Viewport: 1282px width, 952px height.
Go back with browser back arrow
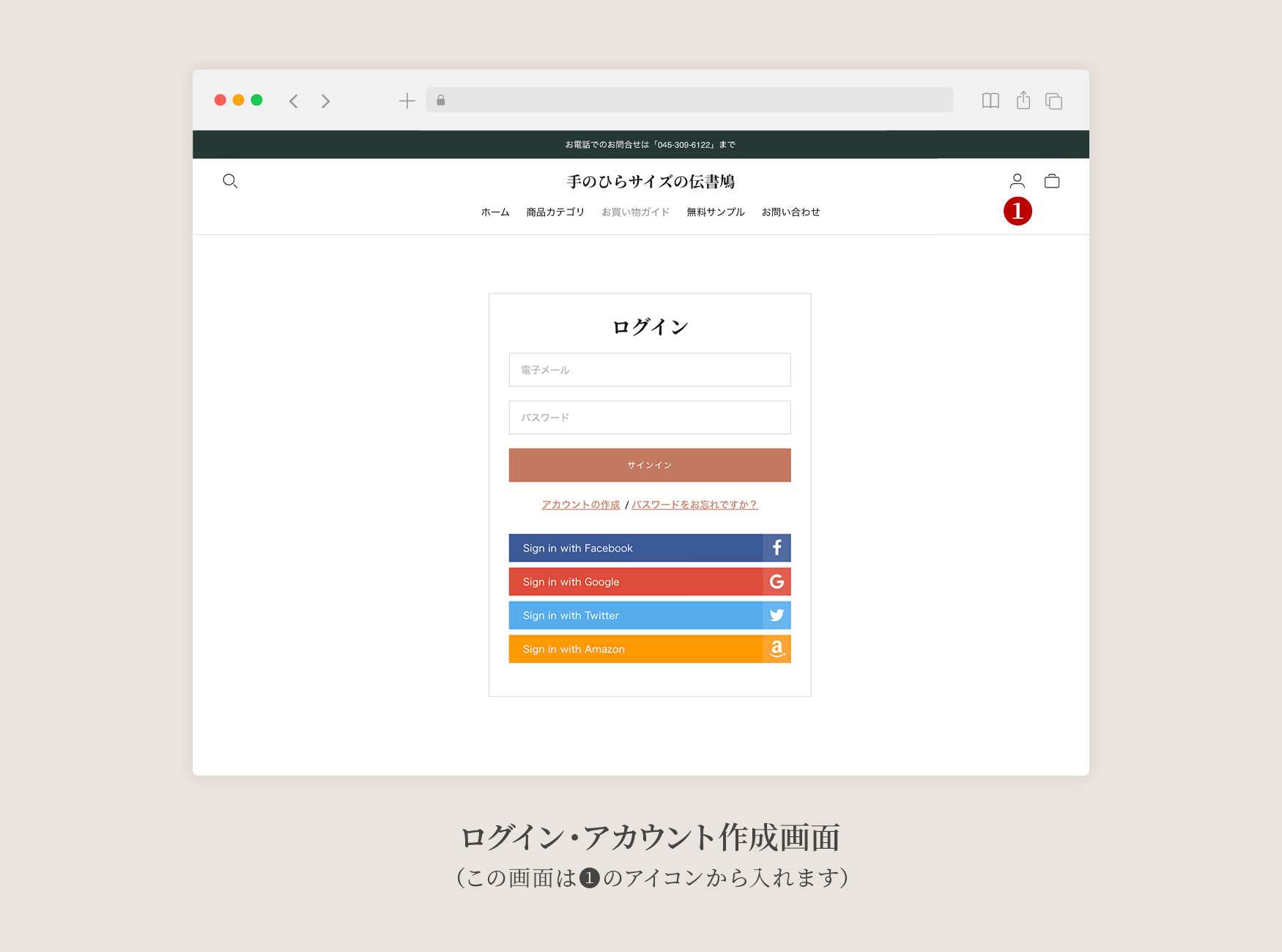pos(294,101)
